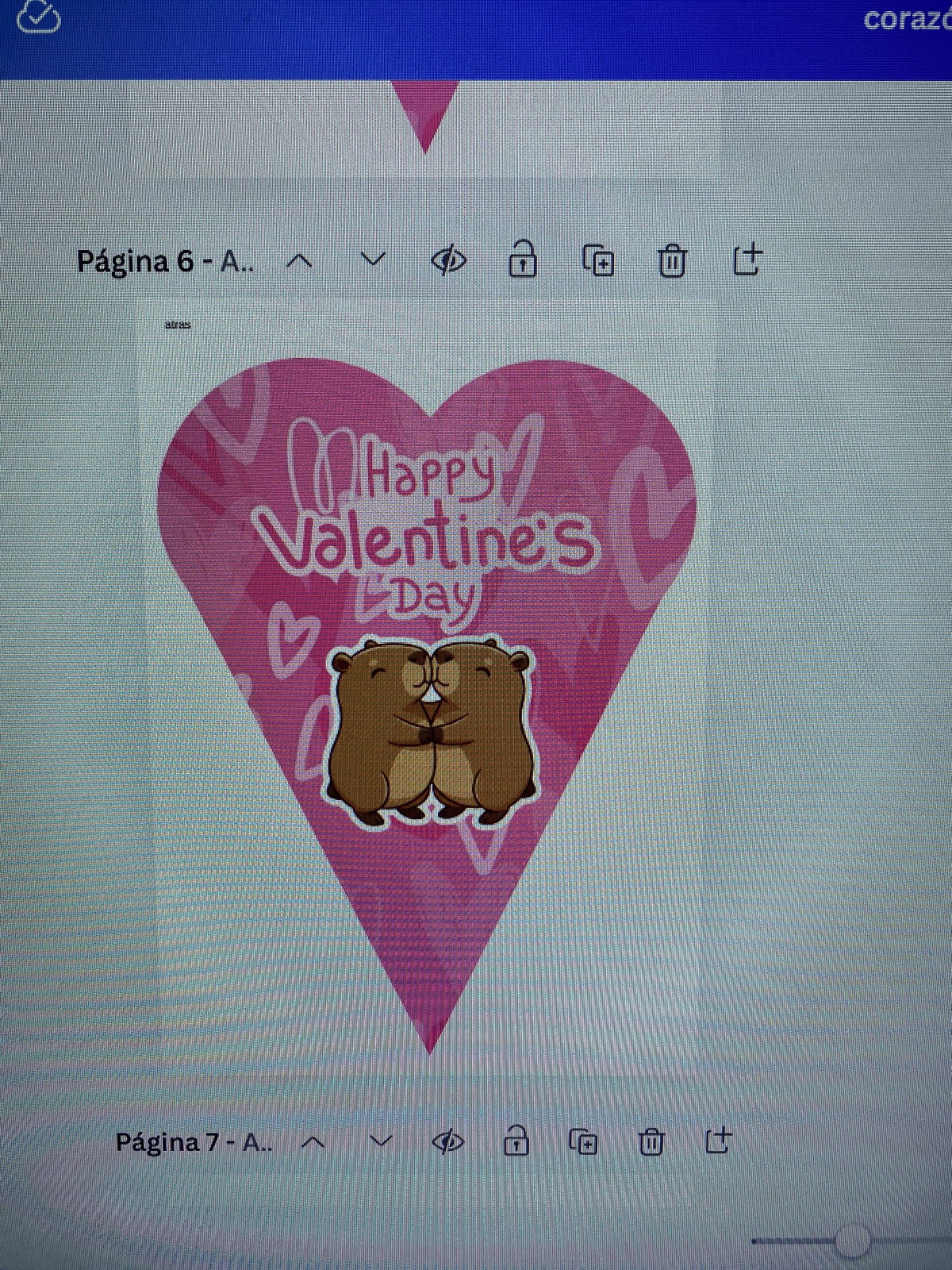This screenshot has width=952, height=1270.
Task: Add a new page after Página 6
Action: tap(747, 260)
